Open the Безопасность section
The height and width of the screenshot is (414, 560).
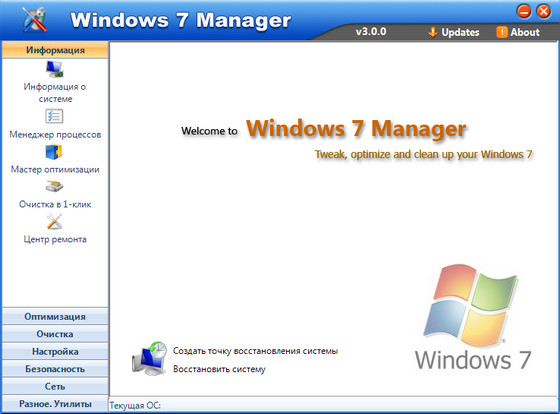coord(55,369)
